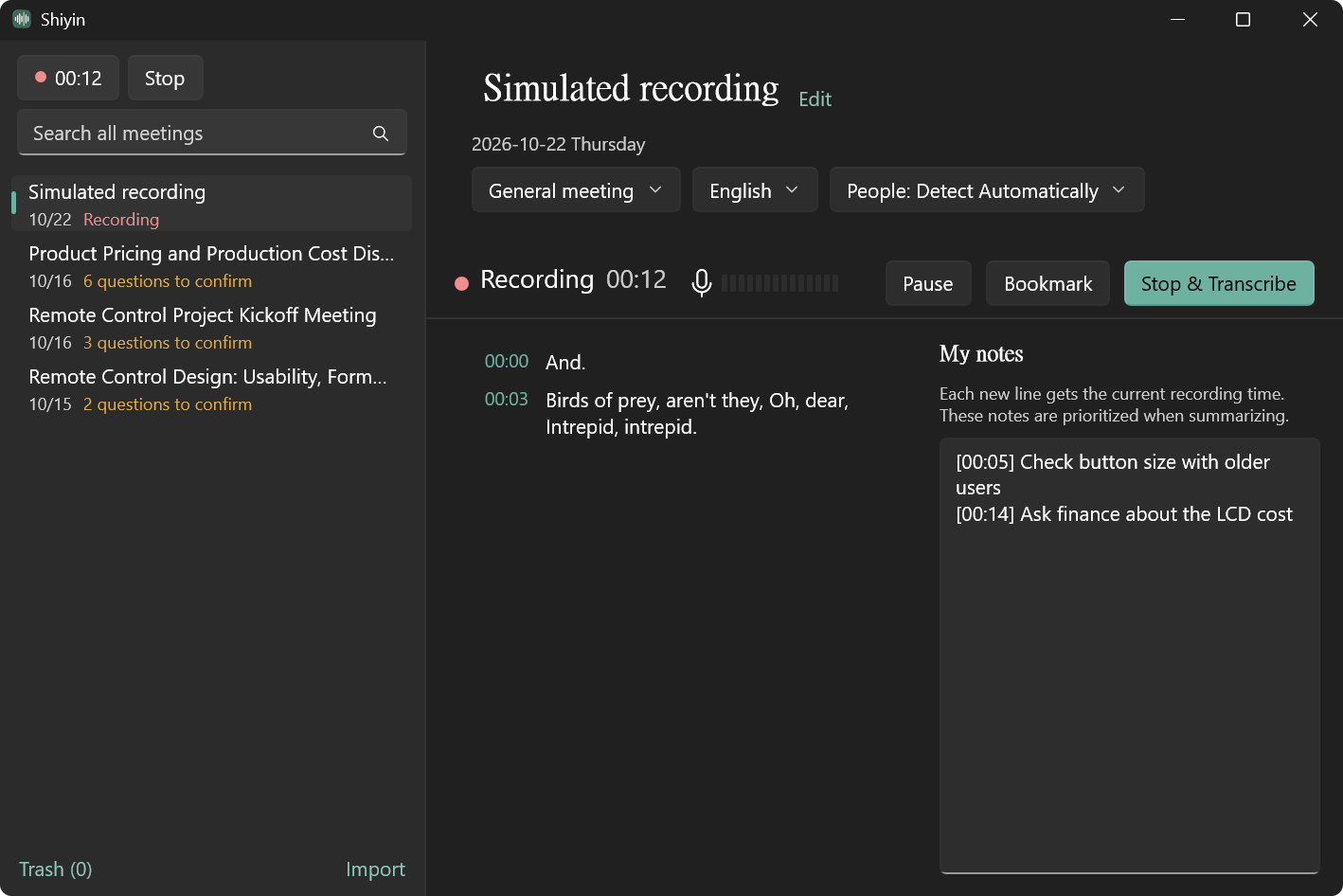Click the "2 questions to confirm" status
This screenshot has width=1343, height=896.
click(168, 404)
